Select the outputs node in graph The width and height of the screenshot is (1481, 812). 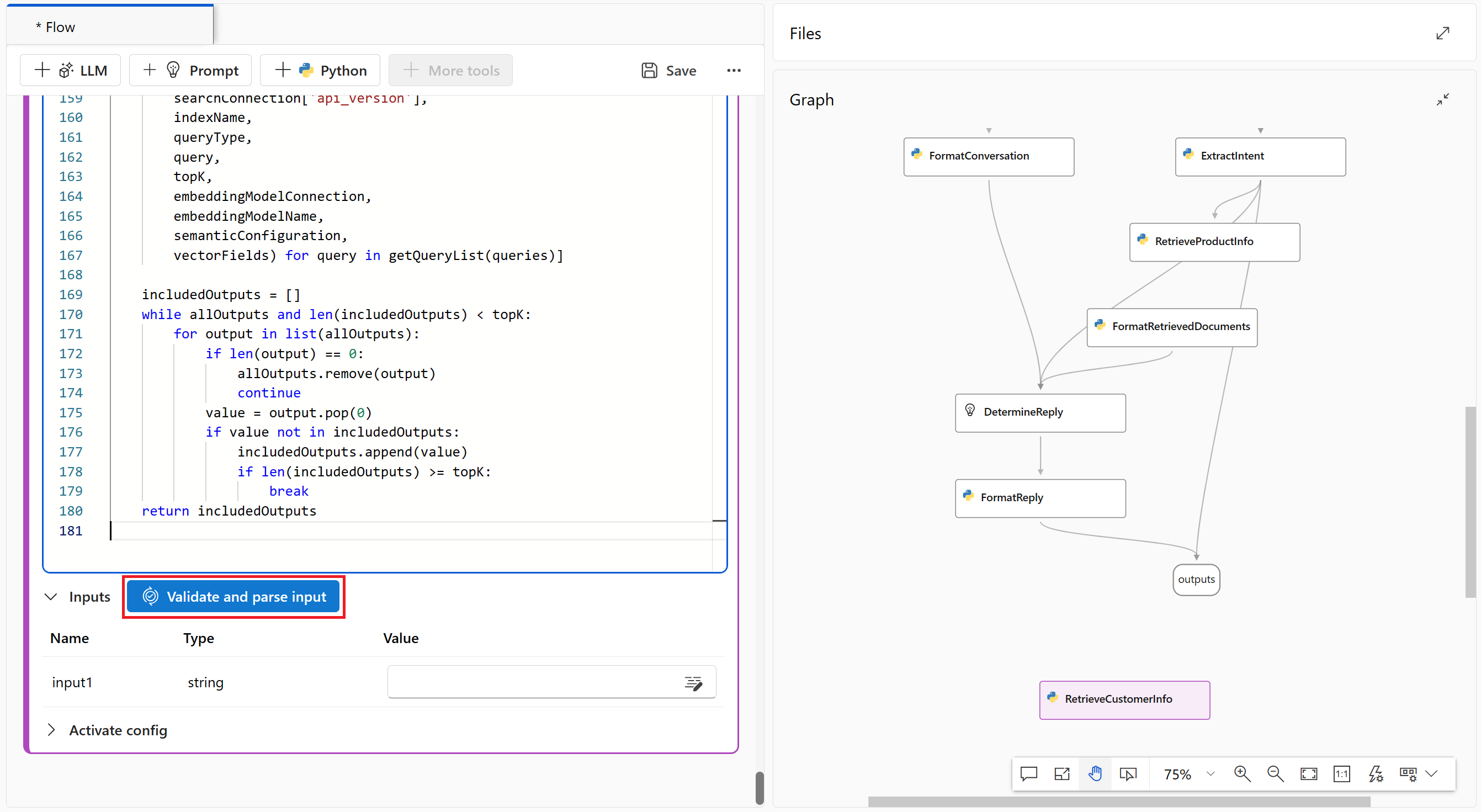coord(1196,579)
